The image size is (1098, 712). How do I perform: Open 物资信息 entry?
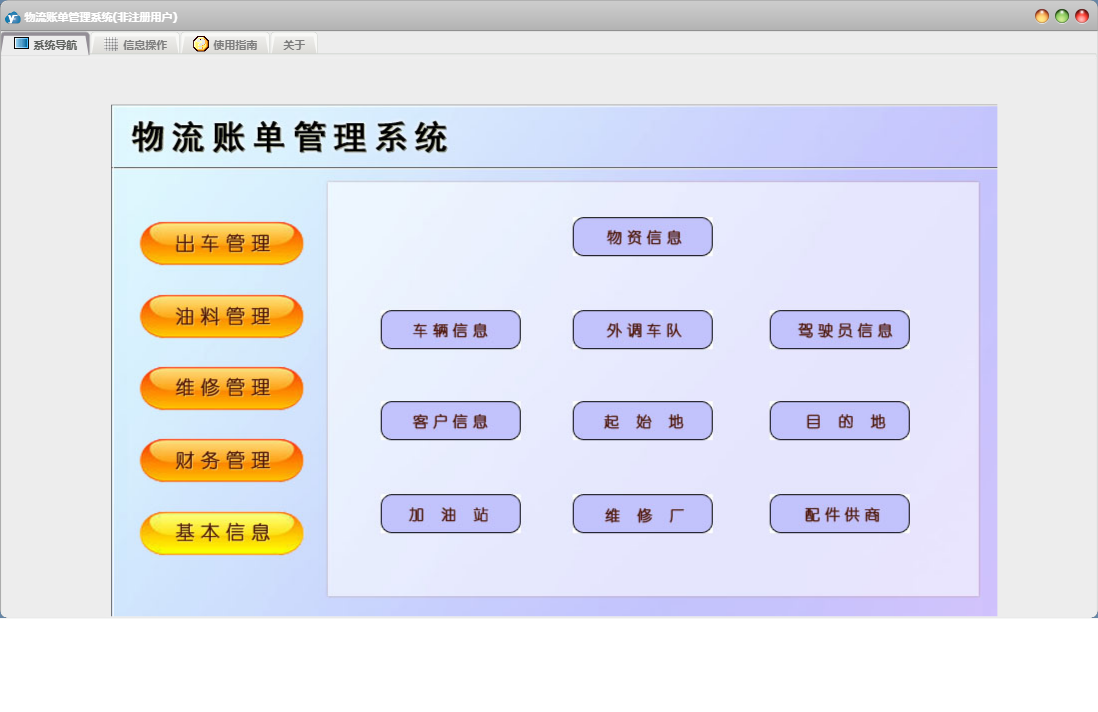[643, 237]
